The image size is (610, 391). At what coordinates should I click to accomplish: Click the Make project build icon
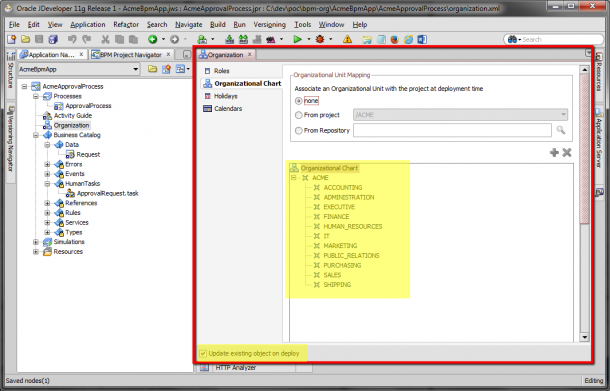pyautogui.click(x=230, y=39)
